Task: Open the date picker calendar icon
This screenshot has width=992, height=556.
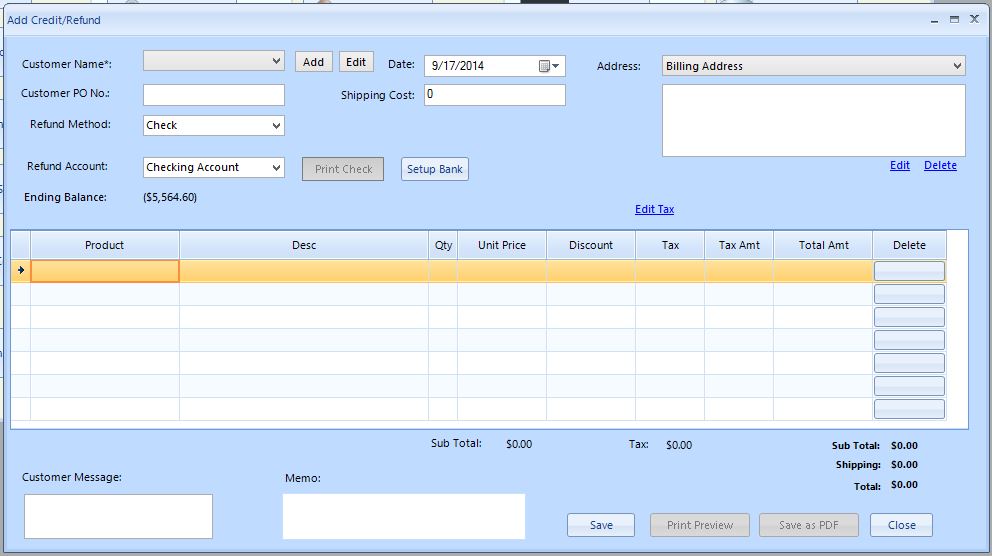Action: click(x=549, y=66)
